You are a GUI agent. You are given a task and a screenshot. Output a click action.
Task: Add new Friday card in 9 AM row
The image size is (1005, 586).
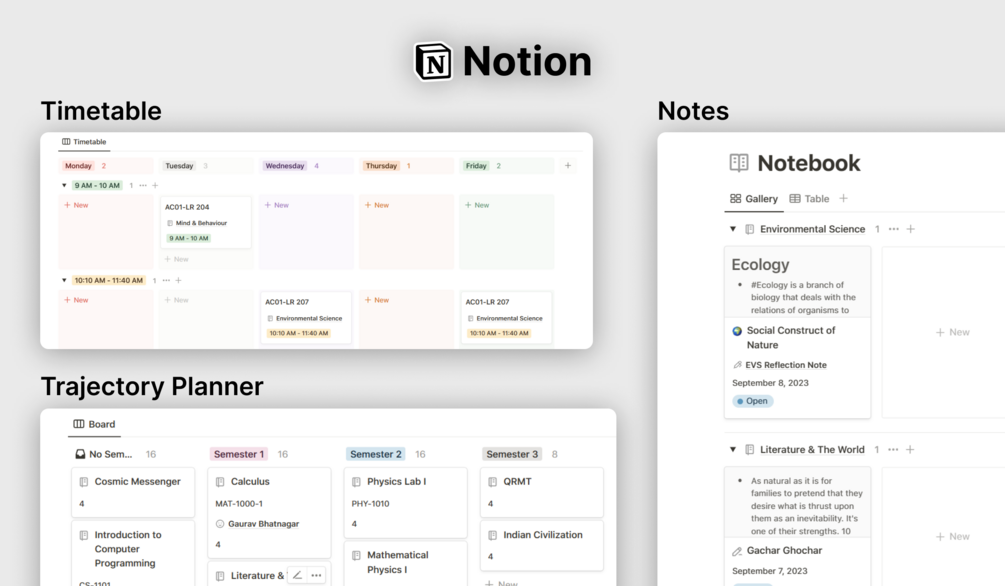tap(477, 205)
